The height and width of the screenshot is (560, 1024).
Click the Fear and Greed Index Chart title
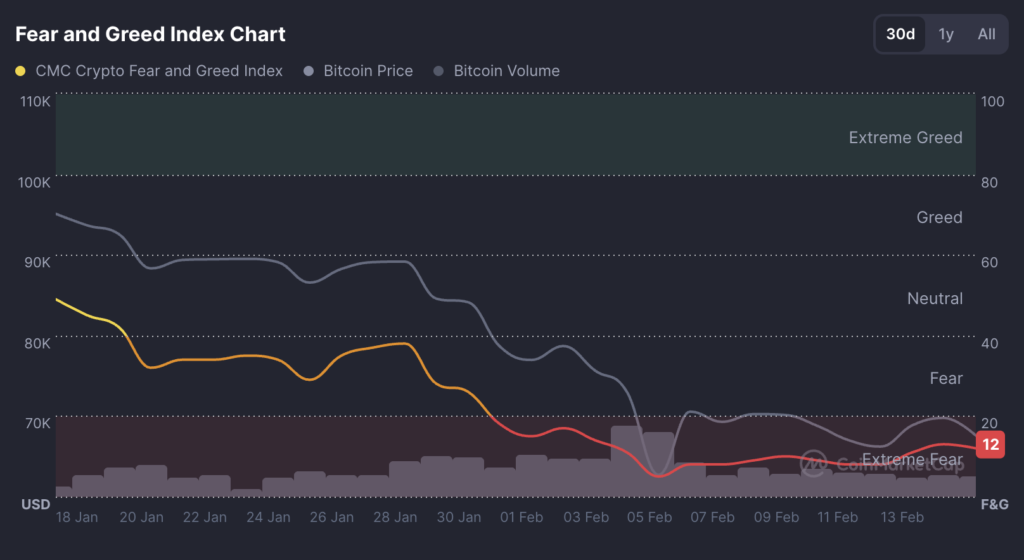tap(150, 34)
